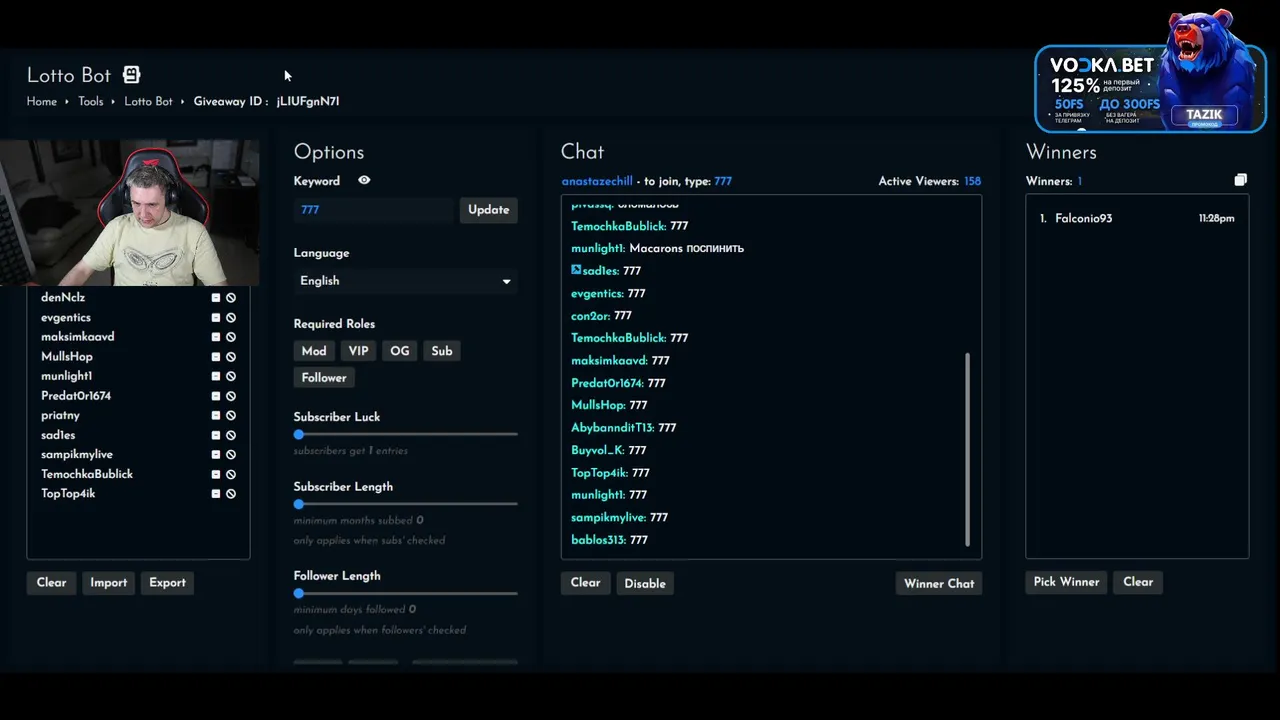
Task: Remove munlight1 from entrants via minus icon
Action: point(215,376)
